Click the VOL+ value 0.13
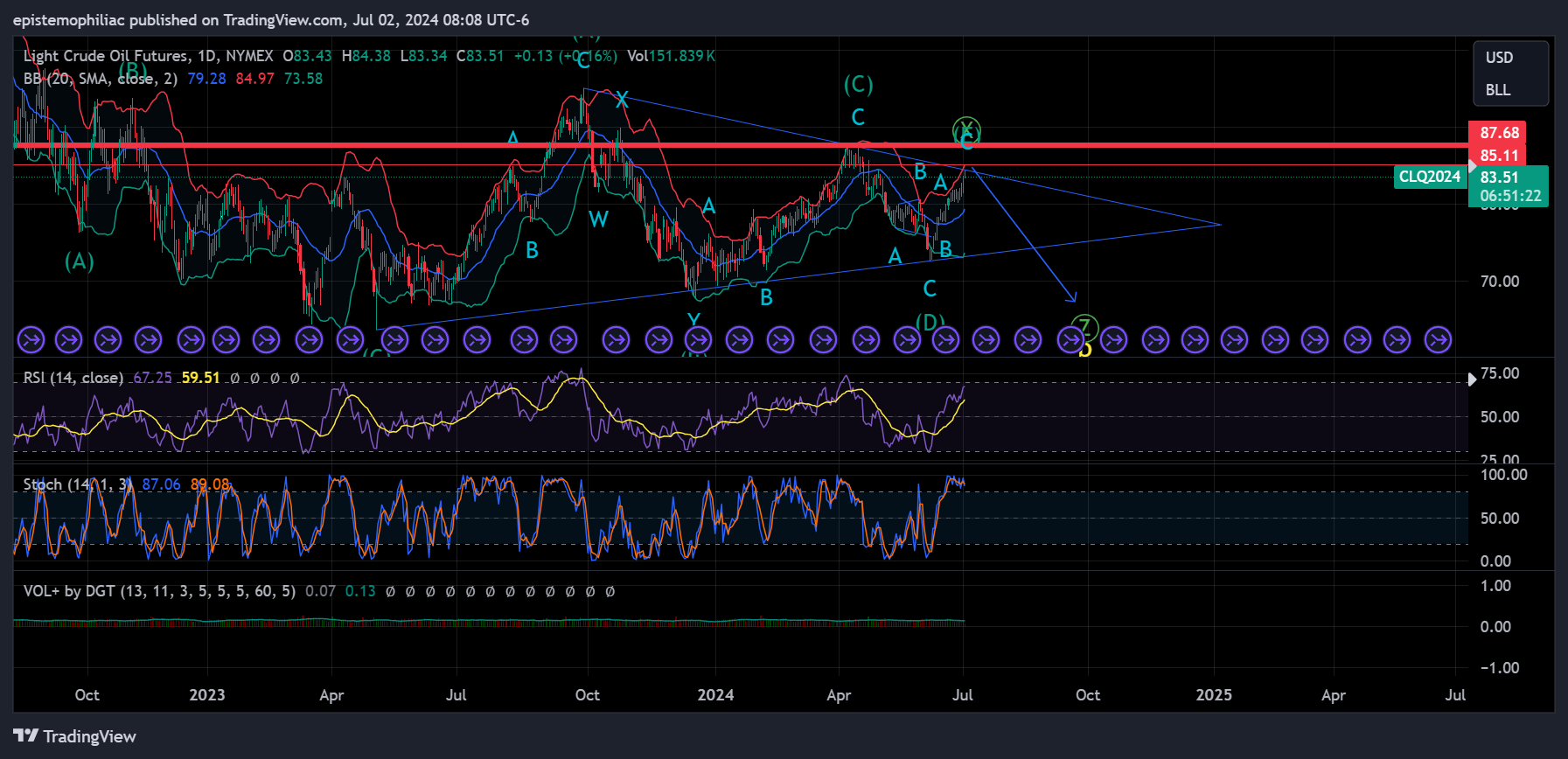Image resolution: width=1568 pixels, height=759 pixels. click(x=360, y=591)
